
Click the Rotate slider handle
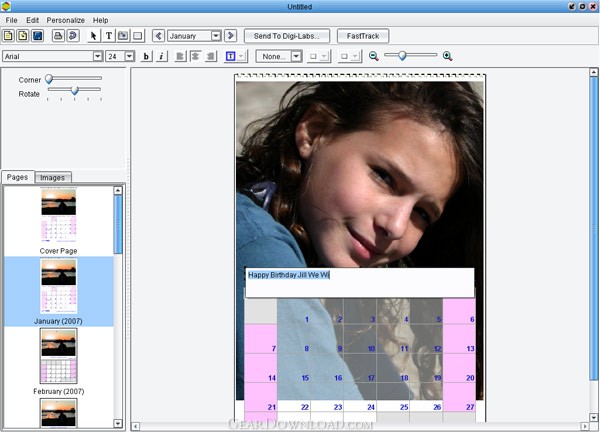(x=75, y=90)
